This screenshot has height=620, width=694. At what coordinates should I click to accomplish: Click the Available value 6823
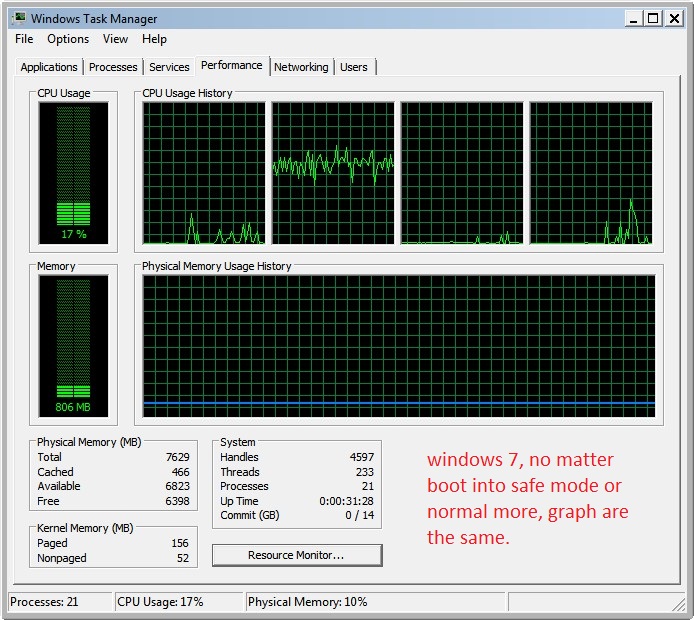click(x=177, y=486)
